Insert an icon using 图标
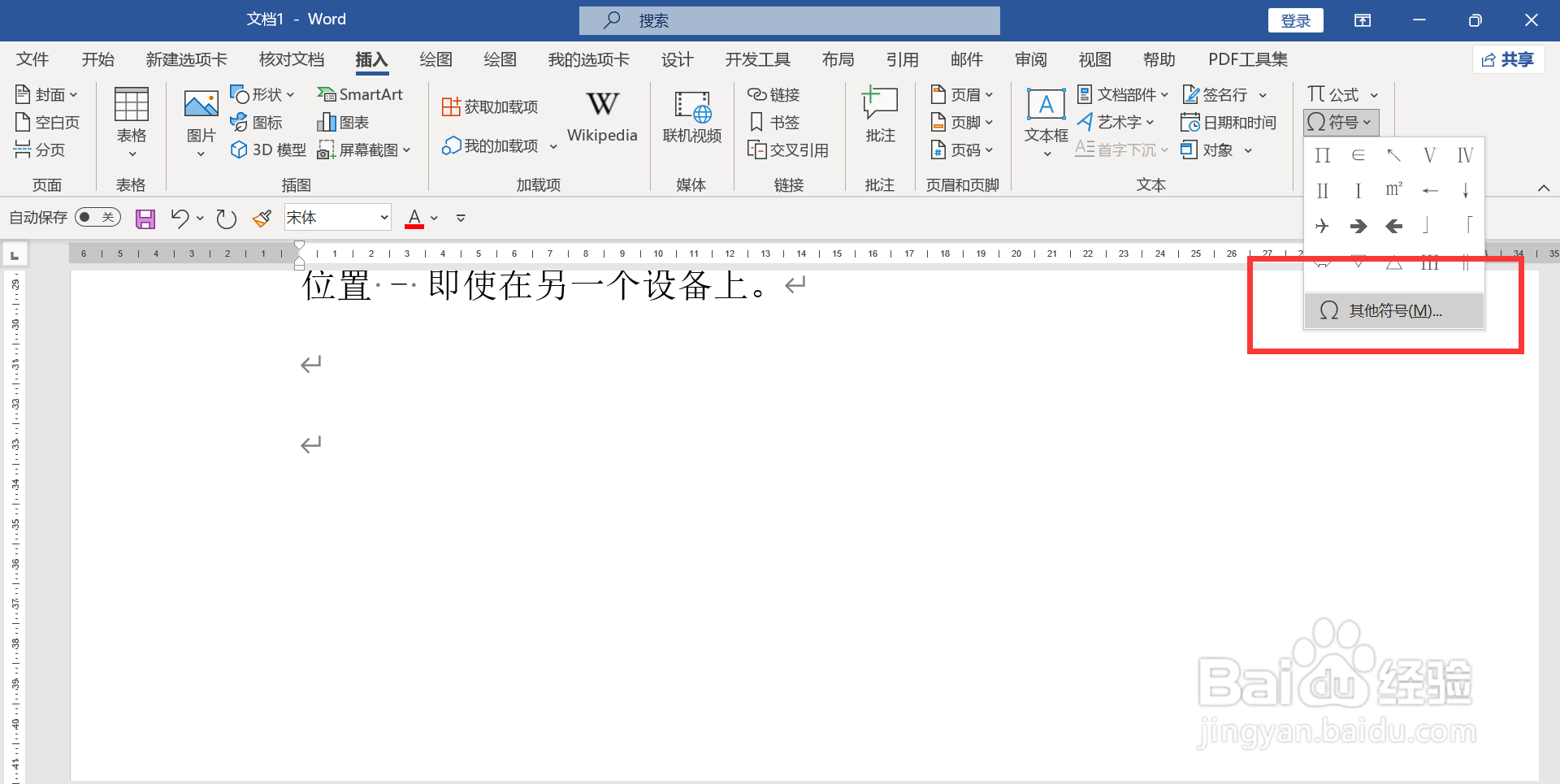1560x784 pixels. click(256, 123)
